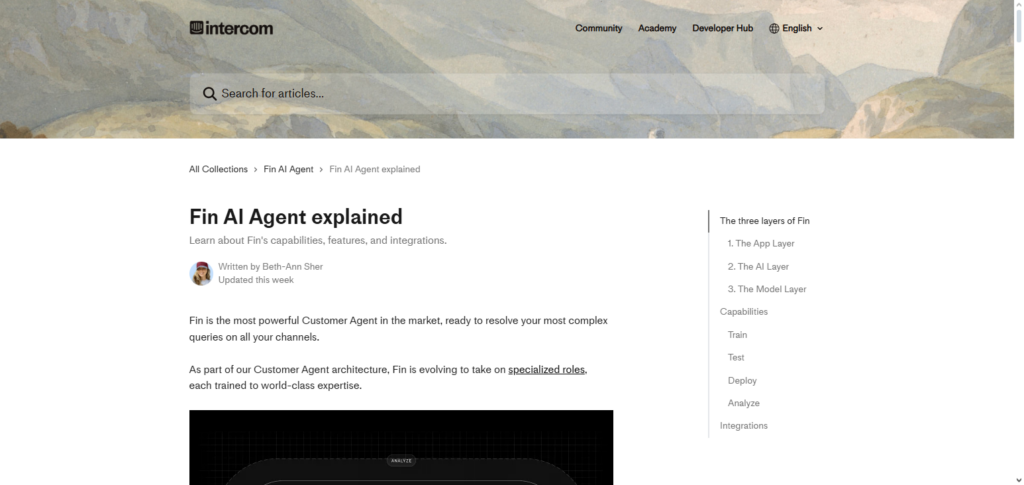This screenshot has height=485, width=1024.
Task: Jump to The three layers of Fin
Action: 765,221
